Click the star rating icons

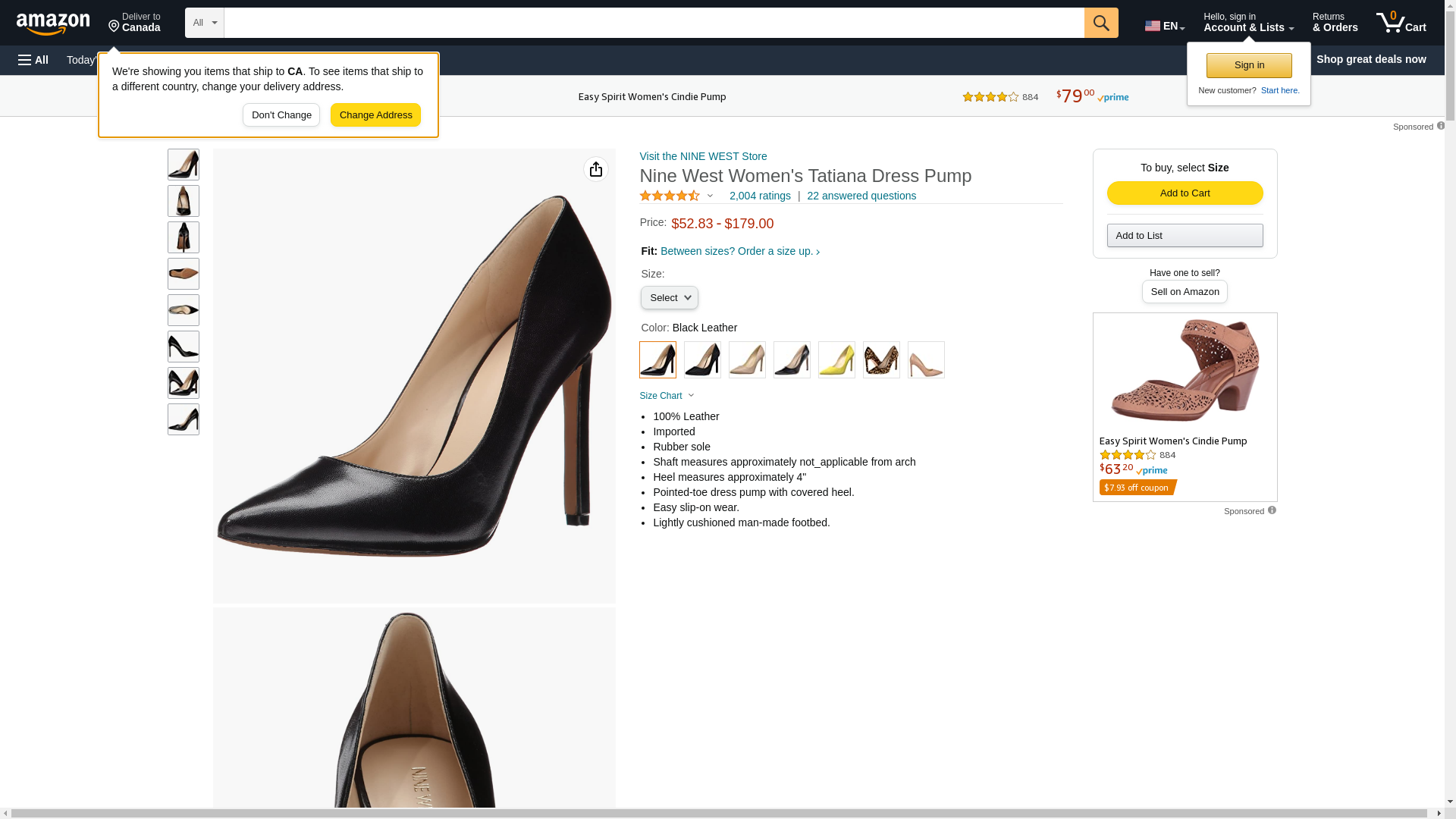click(x=670, y=196)
